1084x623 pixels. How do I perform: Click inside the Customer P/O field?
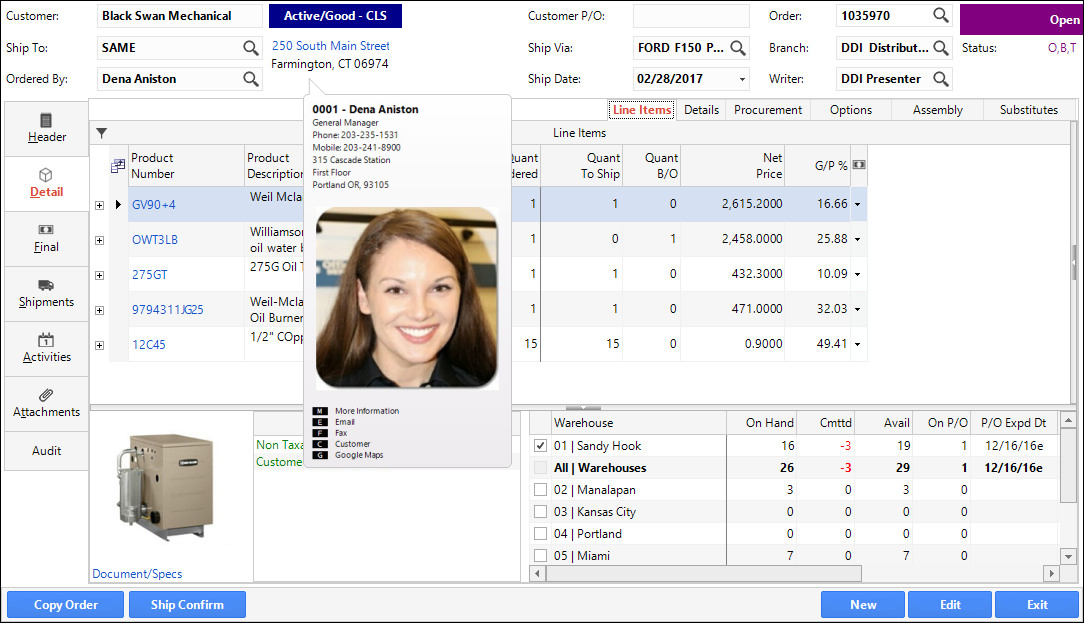[690, 16]
